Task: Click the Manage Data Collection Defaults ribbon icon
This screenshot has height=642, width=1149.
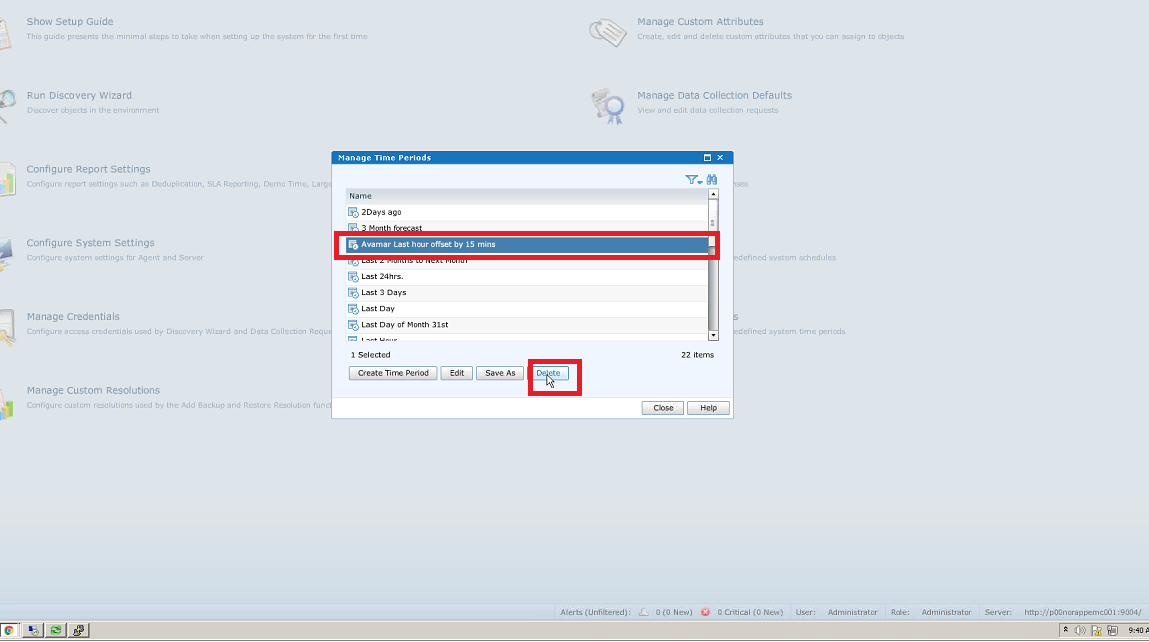Action: (607, 106)
